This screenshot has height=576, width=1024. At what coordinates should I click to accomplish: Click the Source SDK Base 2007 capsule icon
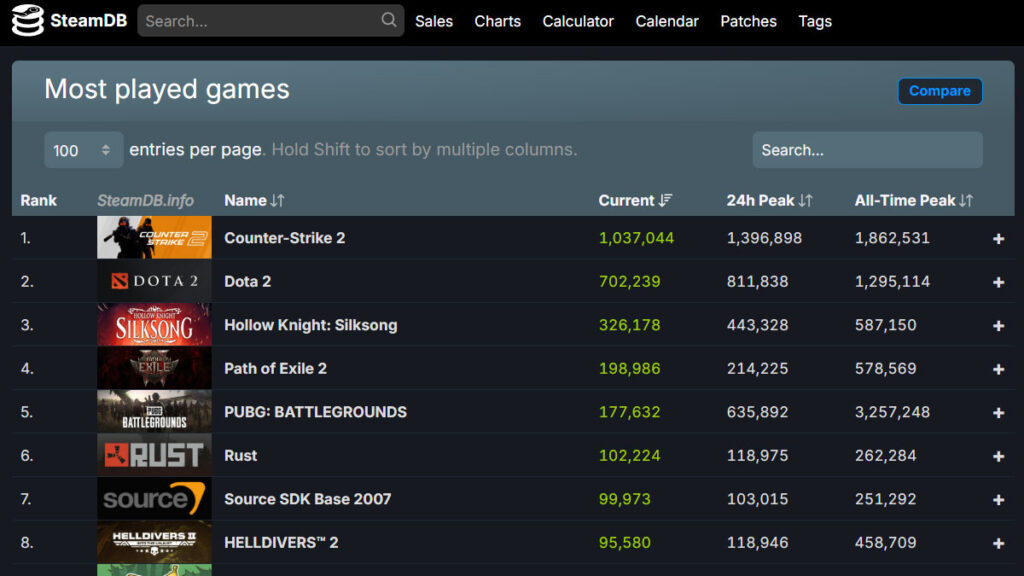tap(153, 499)
